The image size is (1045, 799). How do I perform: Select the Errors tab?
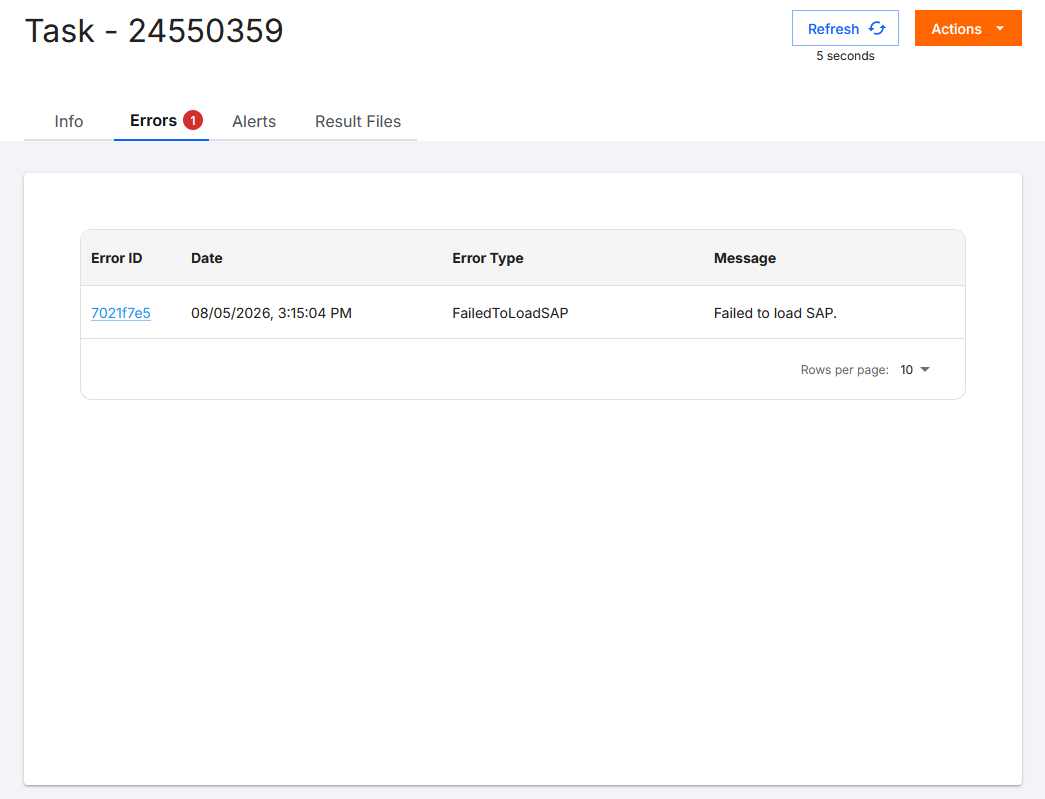[161, 121]
